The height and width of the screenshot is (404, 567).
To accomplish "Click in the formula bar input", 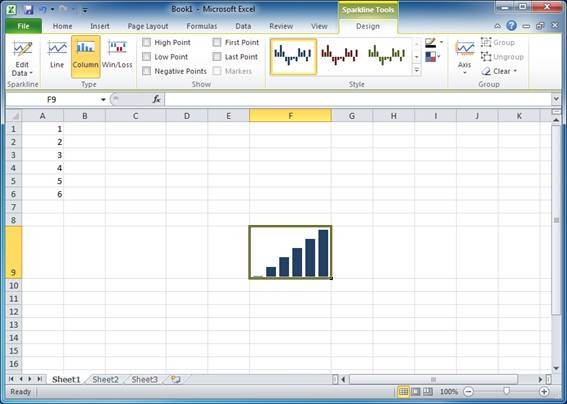I will [x=357, y=99].
